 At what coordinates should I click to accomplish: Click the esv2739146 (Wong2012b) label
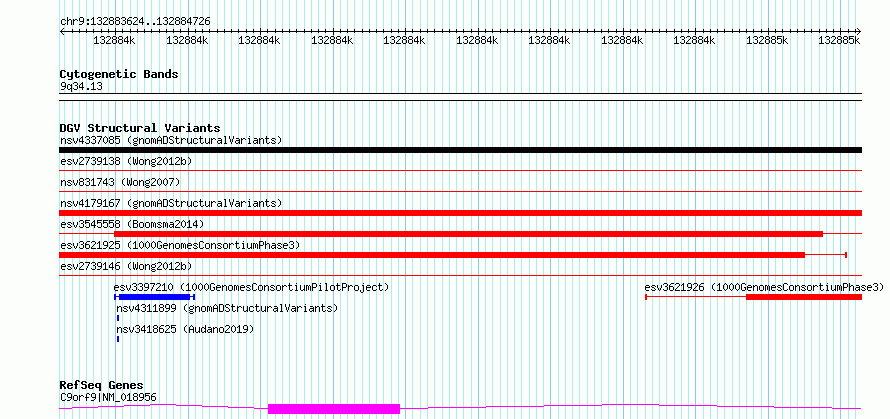pos(126,266)
